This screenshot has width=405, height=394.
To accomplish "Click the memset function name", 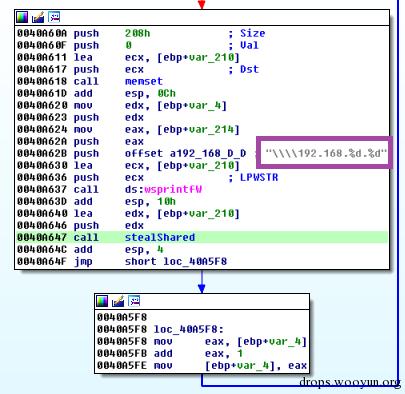I will 144,81.
